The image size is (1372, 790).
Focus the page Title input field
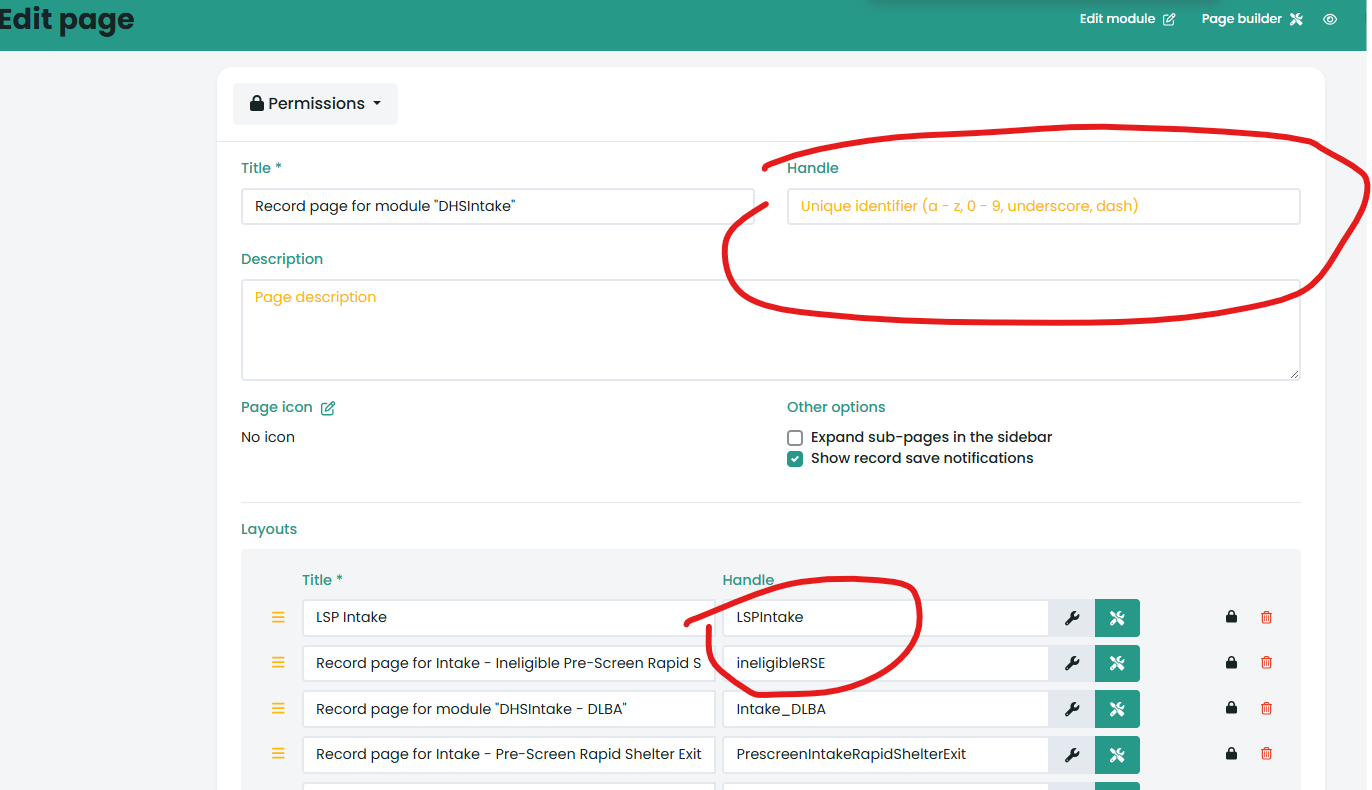pos(497,207)
